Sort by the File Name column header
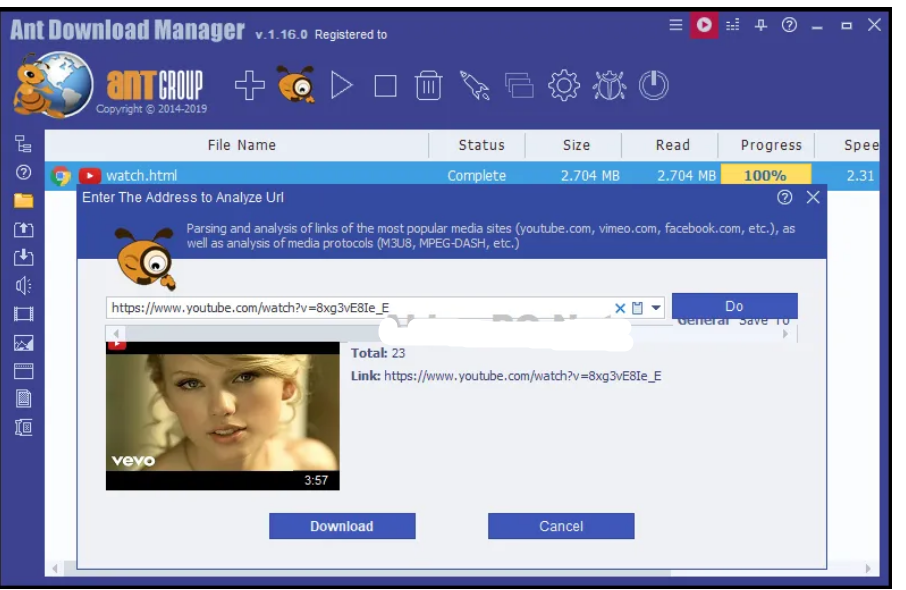The image size is (906, 590). [241, 145]
